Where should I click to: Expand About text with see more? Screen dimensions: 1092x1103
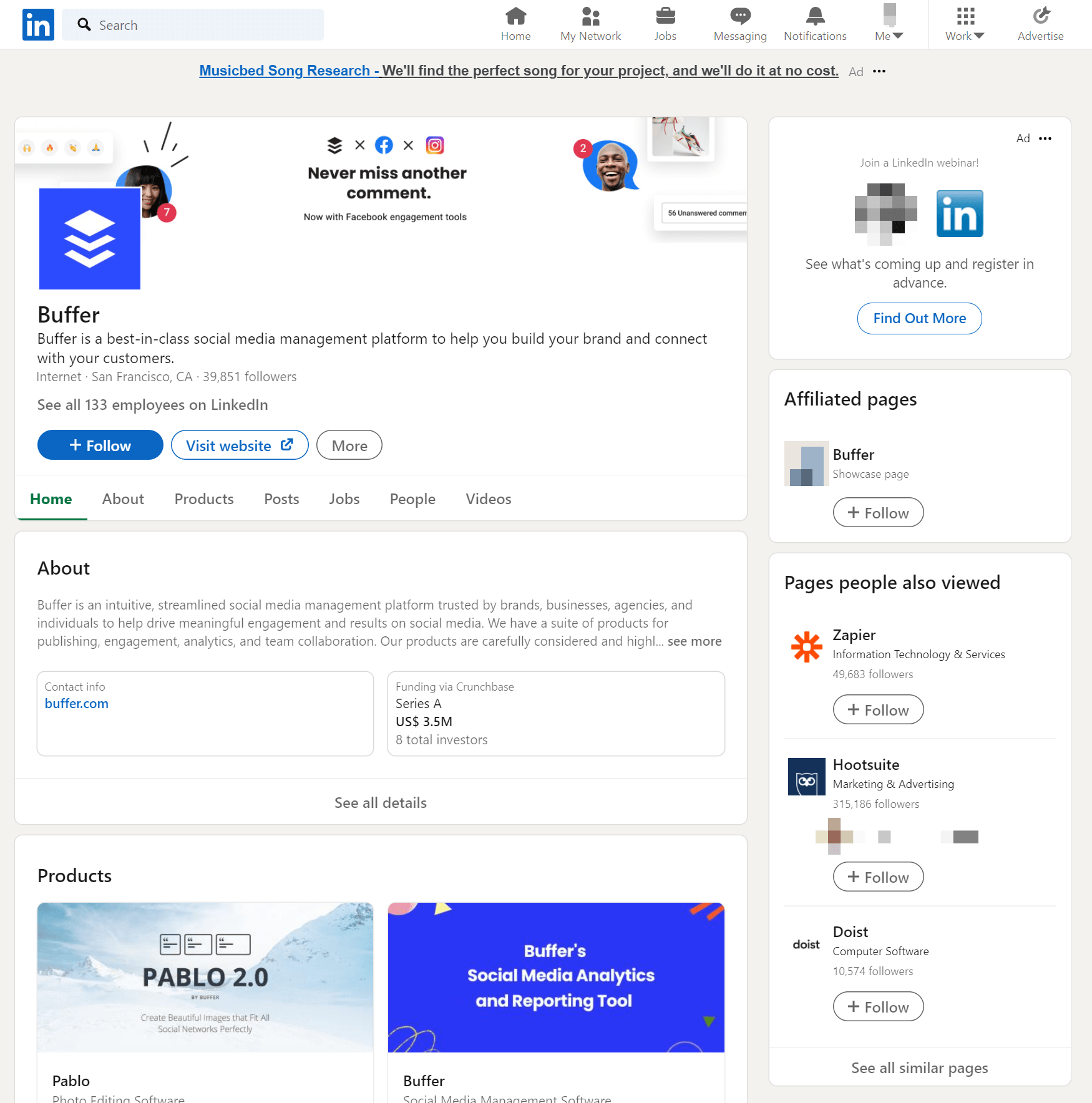[695, 641]
